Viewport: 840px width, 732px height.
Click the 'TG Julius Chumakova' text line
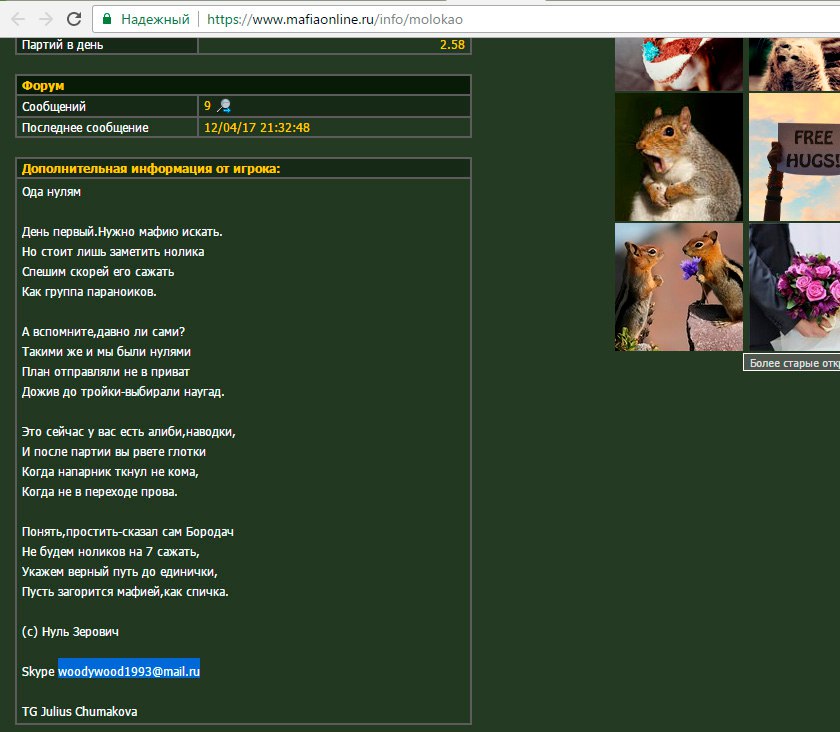[80, 711]
